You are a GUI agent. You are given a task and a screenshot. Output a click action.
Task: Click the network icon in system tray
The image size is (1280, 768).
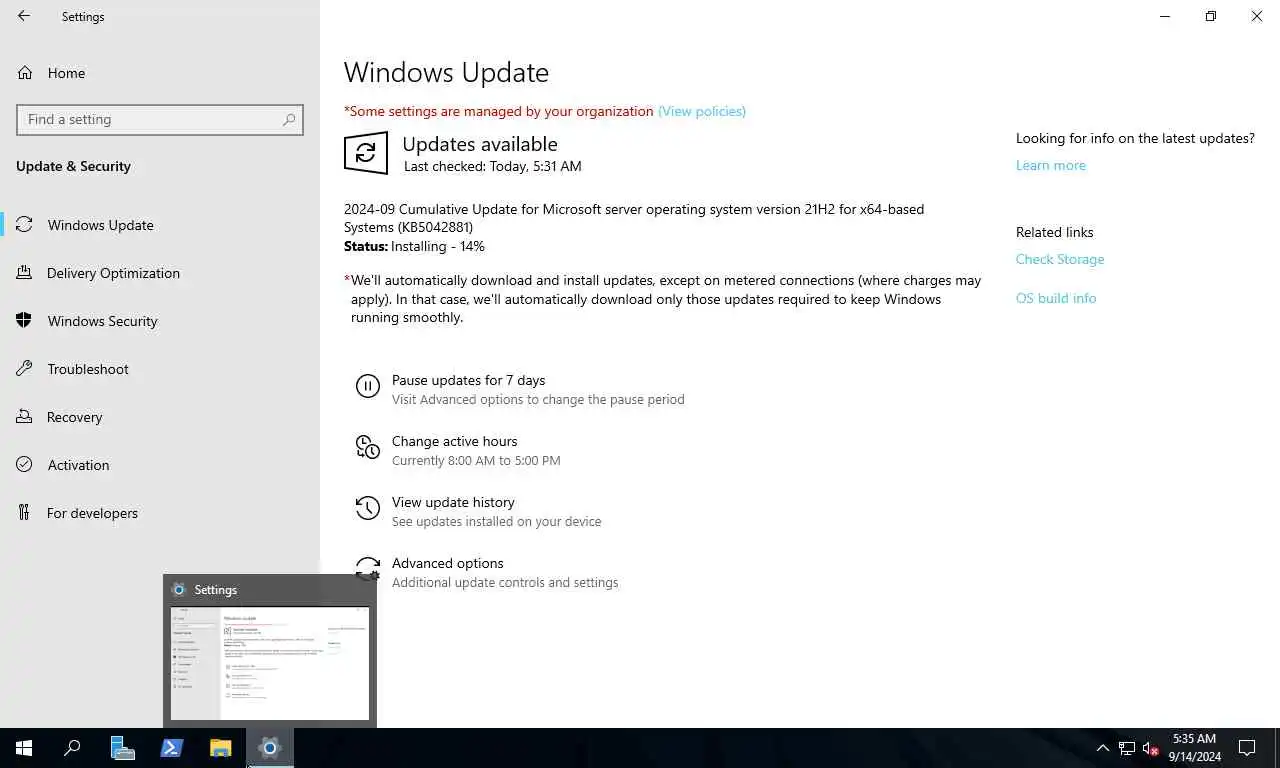tap(1127, 748)
